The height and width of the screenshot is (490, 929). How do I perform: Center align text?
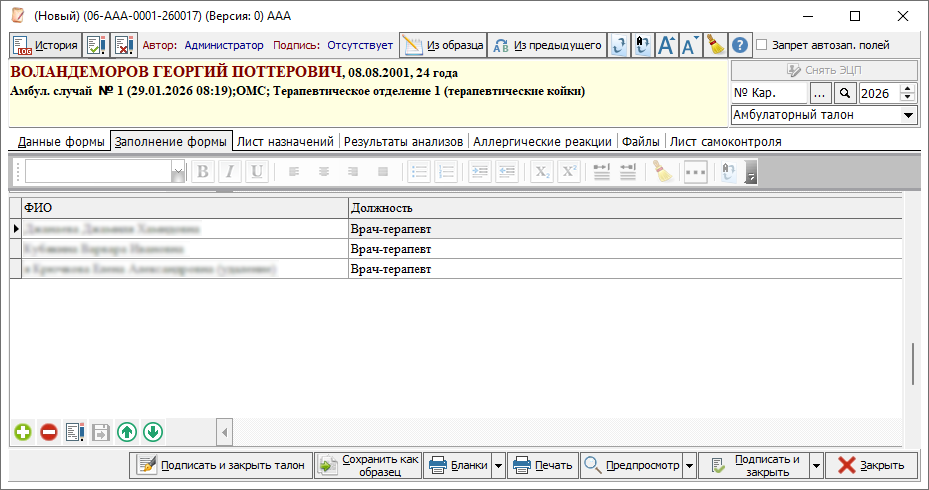coord(323,172)
